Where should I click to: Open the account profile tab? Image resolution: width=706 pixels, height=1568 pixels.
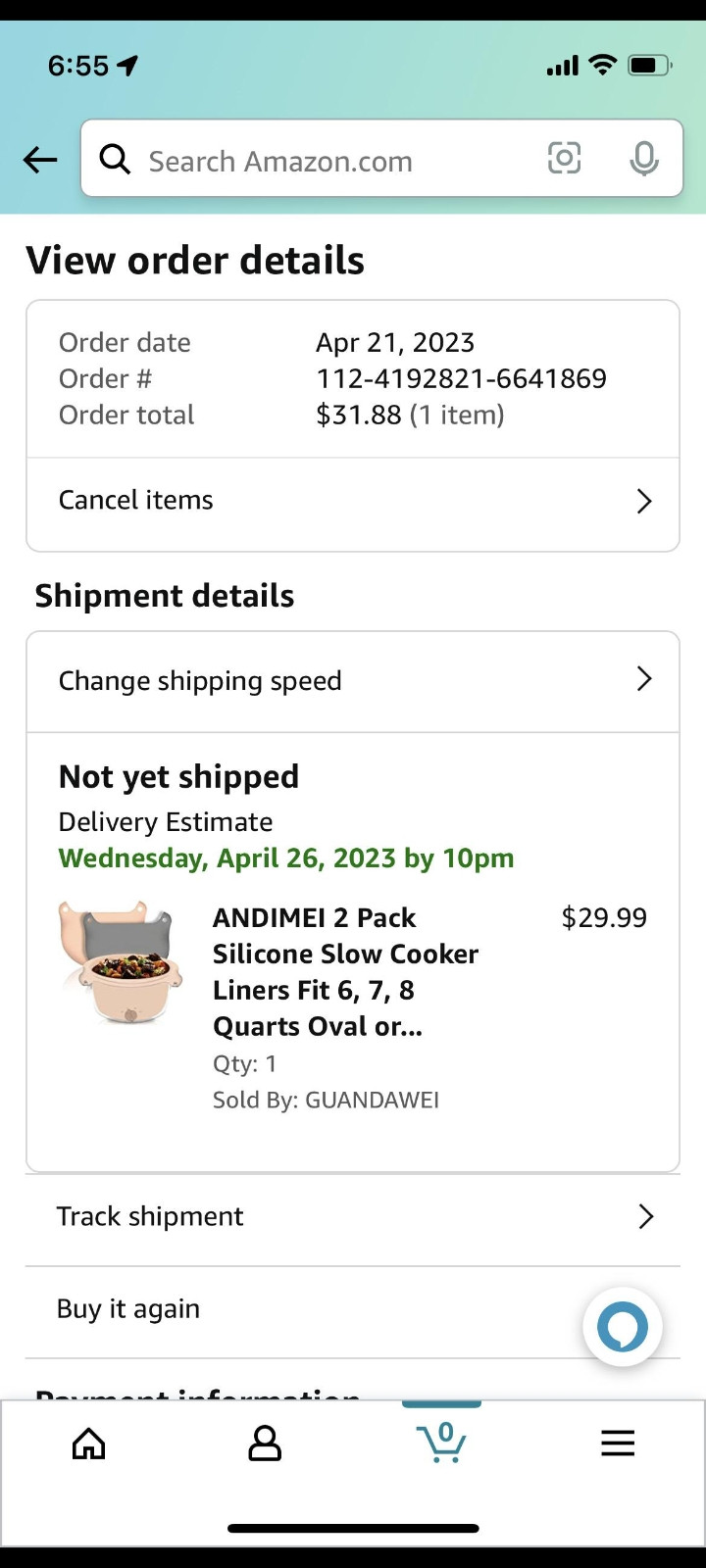[265, 1444]
